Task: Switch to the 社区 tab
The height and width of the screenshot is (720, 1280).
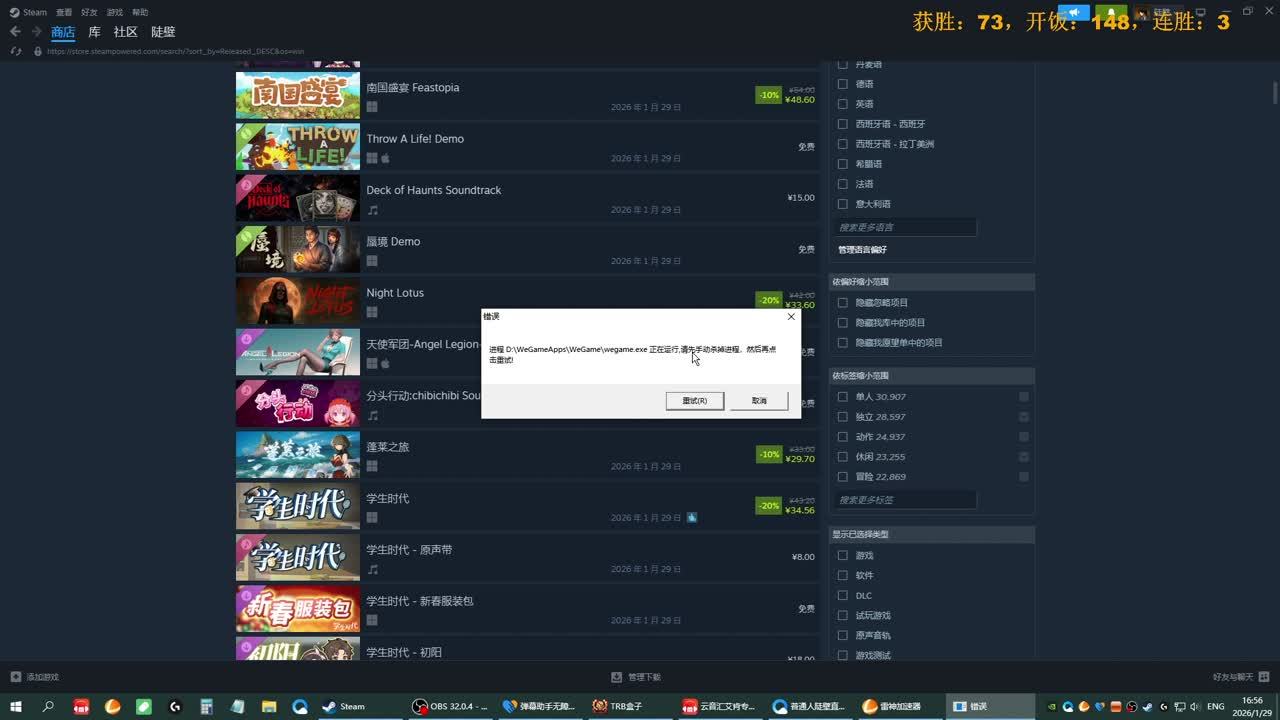Action: 125,32
